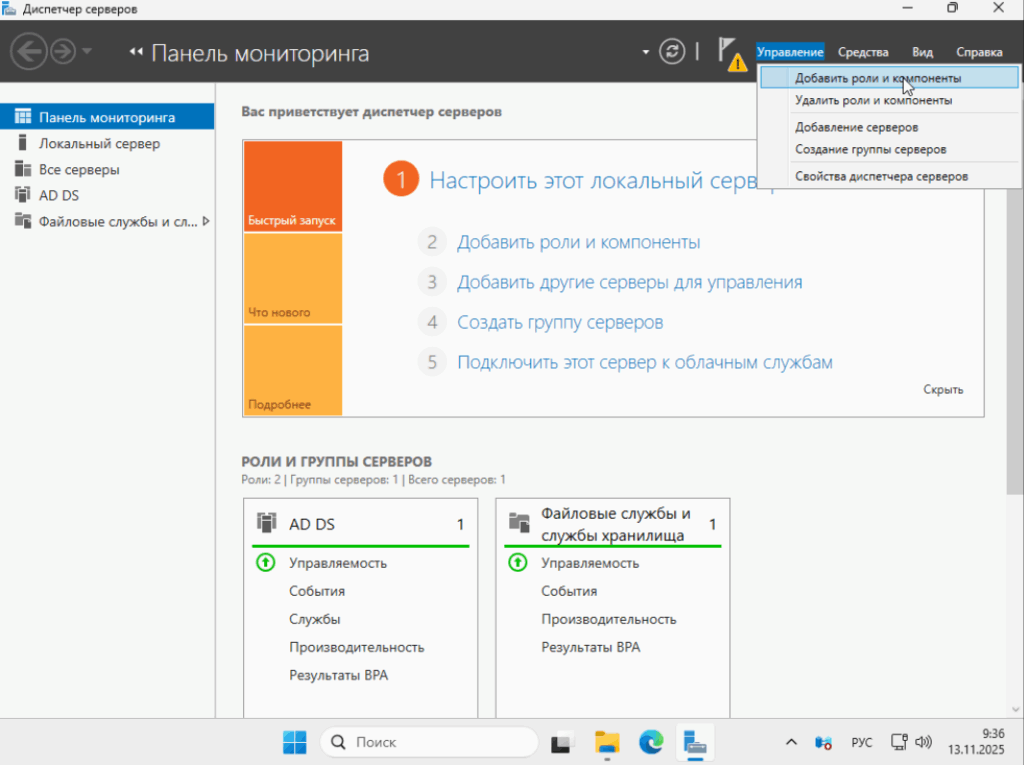
Task: Open the Средства menu
Action: click(x=863, y=52)
